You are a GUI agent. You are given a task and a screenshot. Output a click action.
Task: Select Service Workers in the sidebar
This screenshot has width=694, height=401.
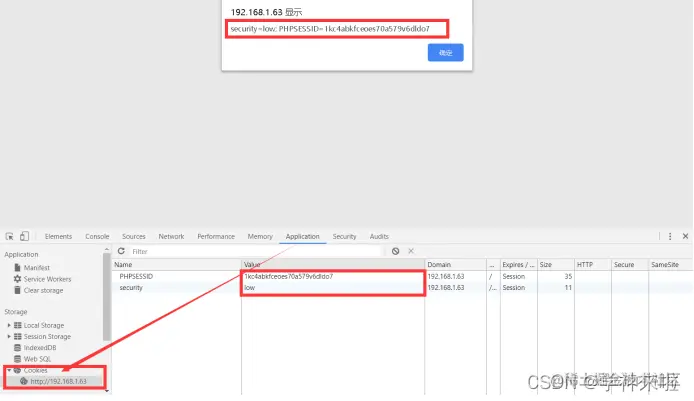pyautogui.click(x=47, y=279)
